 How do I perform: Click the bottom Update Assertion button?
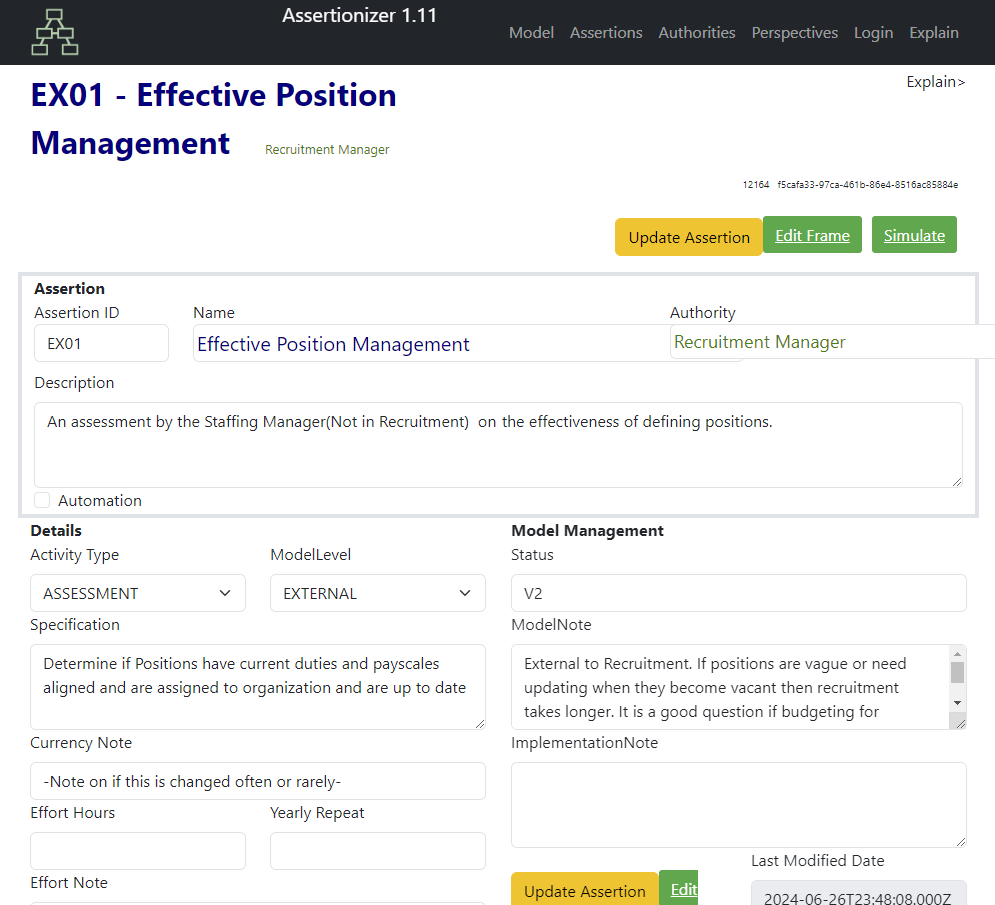pos(584,889)
